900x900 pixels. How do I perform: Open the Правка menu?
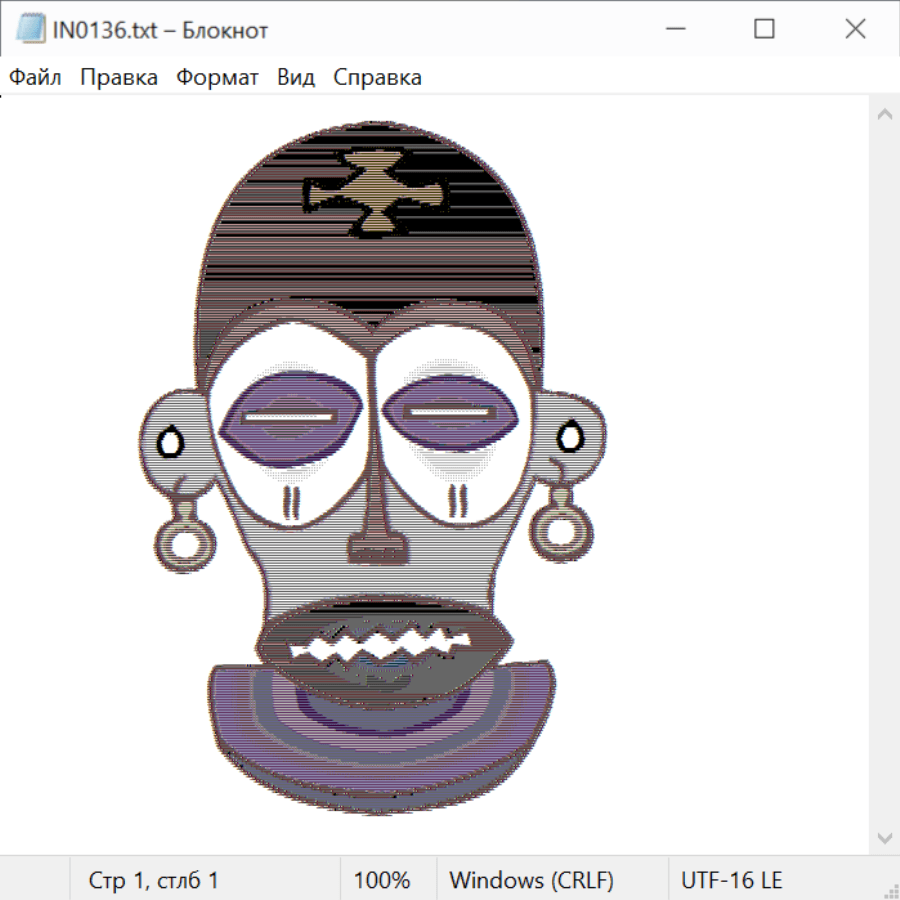point(119,78)
